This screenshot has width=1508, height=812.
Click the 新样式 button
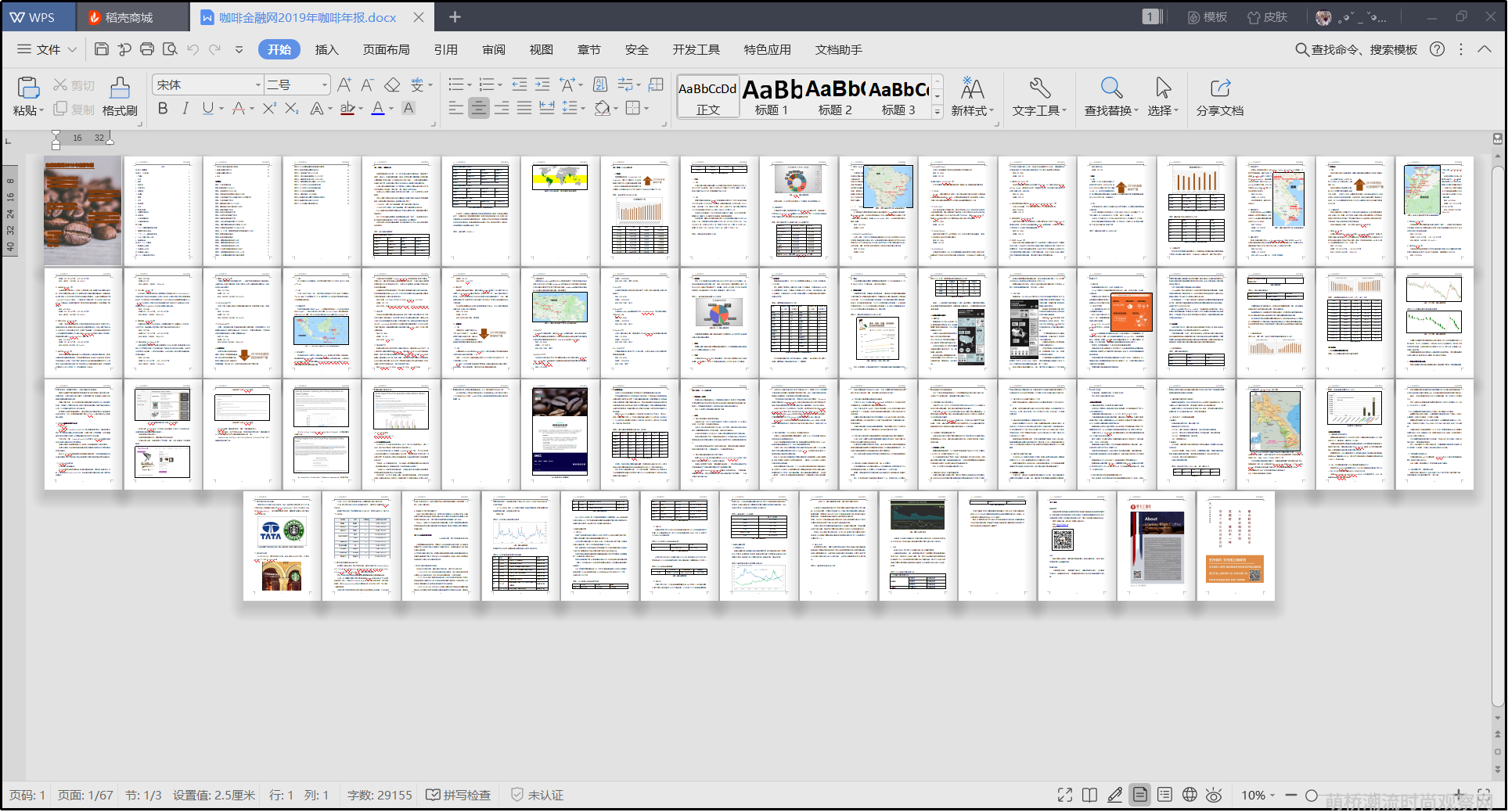tap(972, 96)
